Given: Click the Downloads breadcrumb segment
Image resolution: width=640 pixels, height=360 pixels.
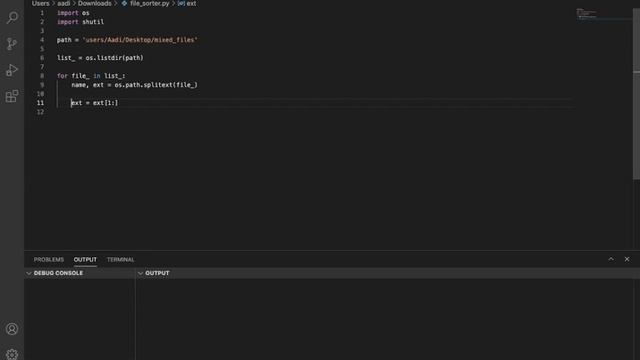Looking at the screenshot, I should (95, 3).
